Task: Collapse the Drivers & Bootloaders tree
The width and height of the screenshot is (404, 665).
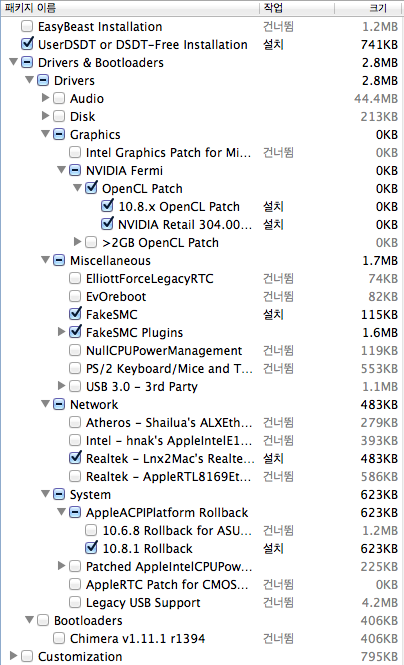Action: [14, 62]
